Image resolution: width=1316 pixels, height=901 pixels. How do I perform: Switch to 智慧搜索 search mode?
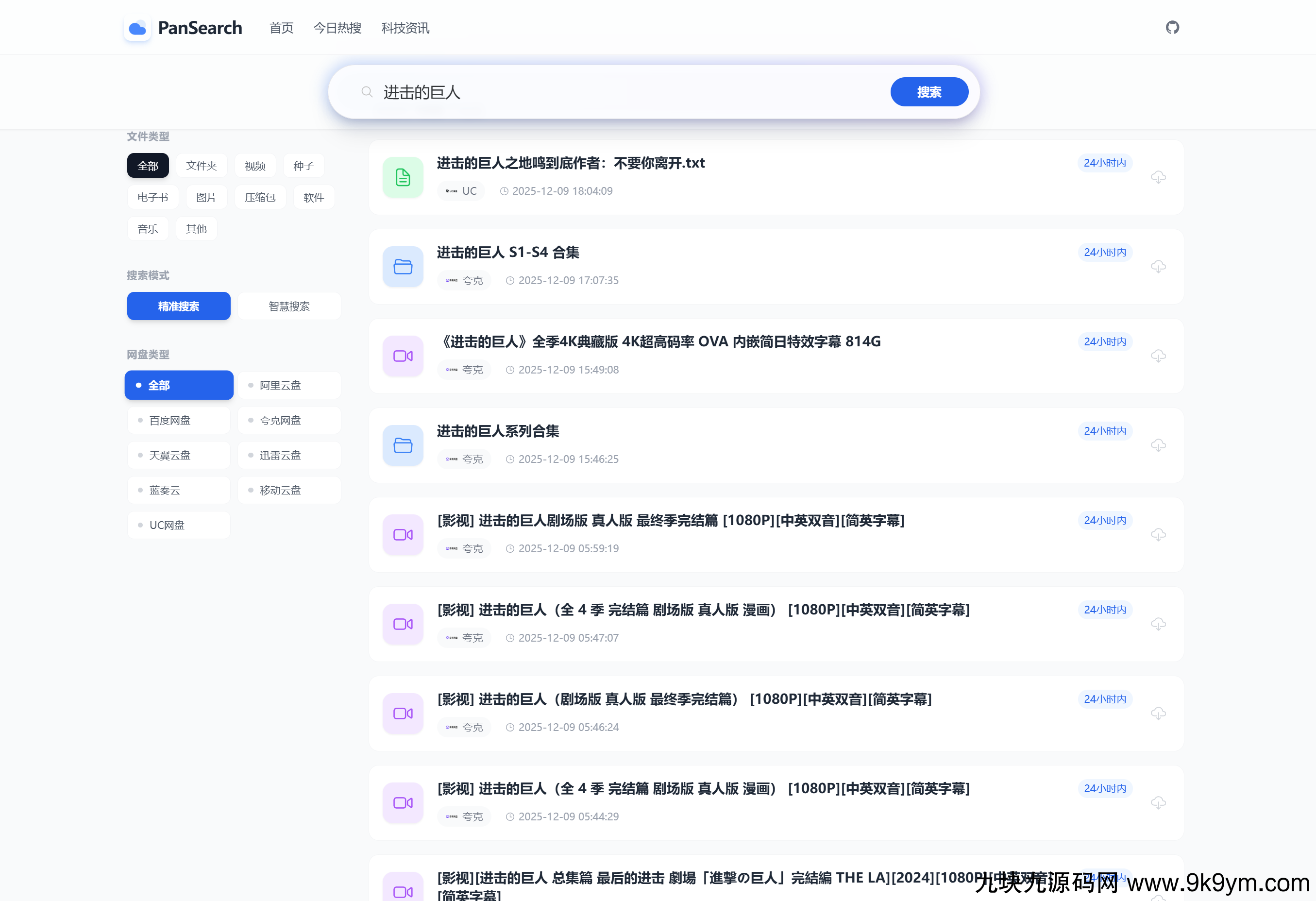(x=289, y=306)
